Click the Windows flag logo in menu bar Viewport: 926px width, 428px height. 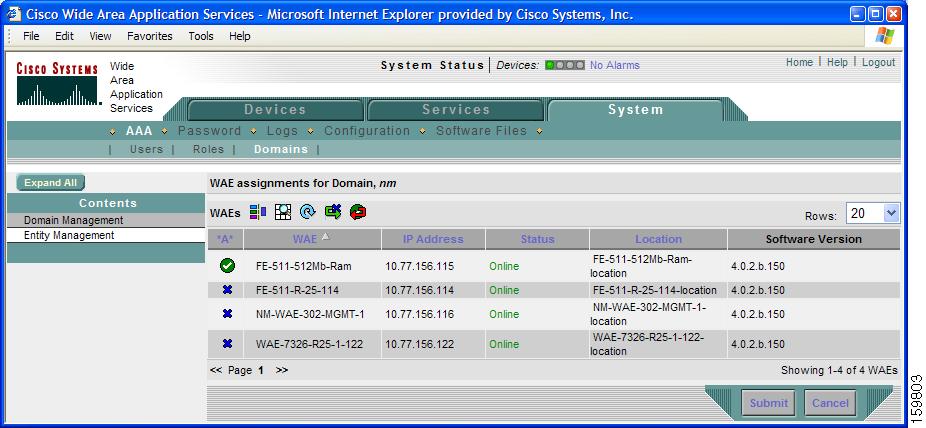coord(885,36)
